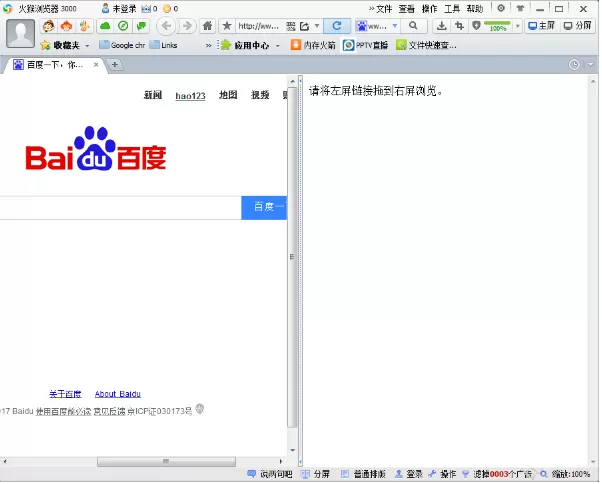
Task: Click the address bar URL field
Action: [x=258, y=26]
